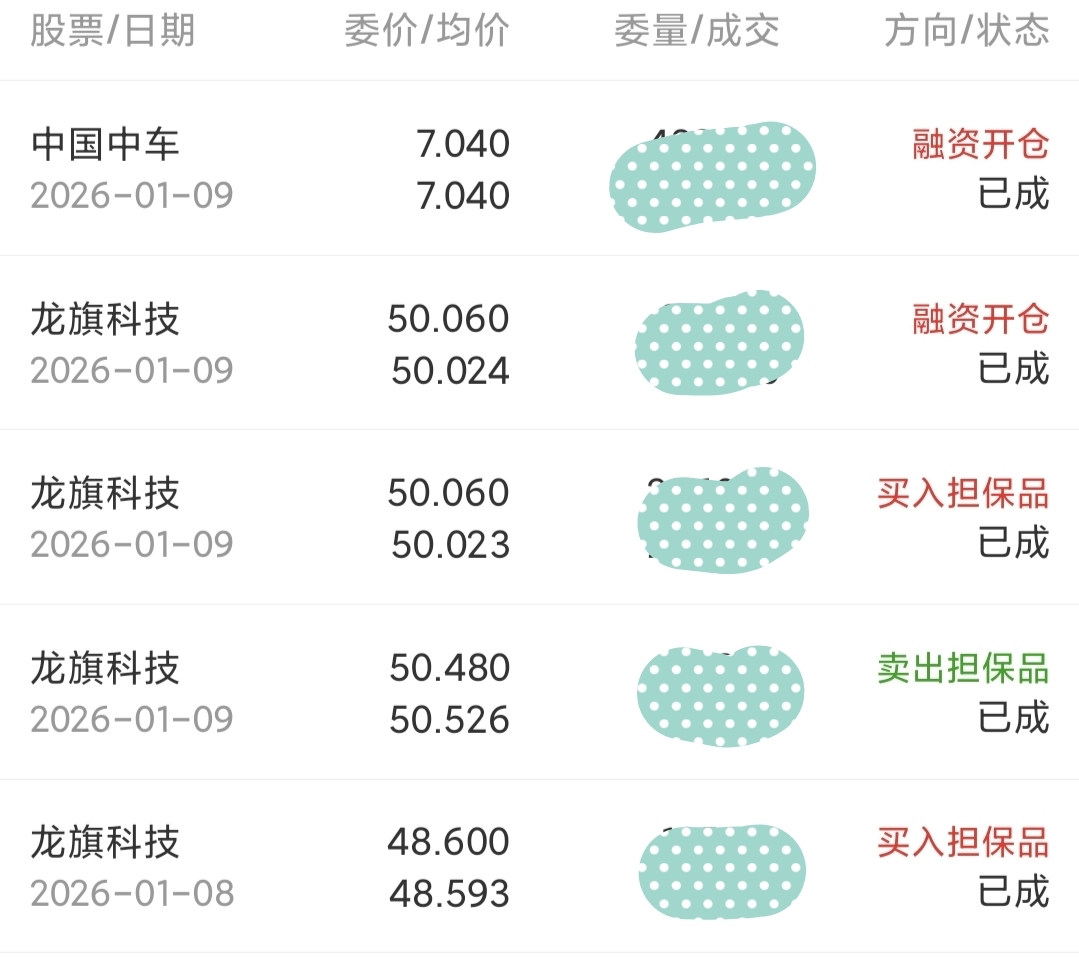Viewport: 1079px width, 976px height.
Task: Open the 龙旗科技 order with average price 50.023
Action: click(540, 518)
